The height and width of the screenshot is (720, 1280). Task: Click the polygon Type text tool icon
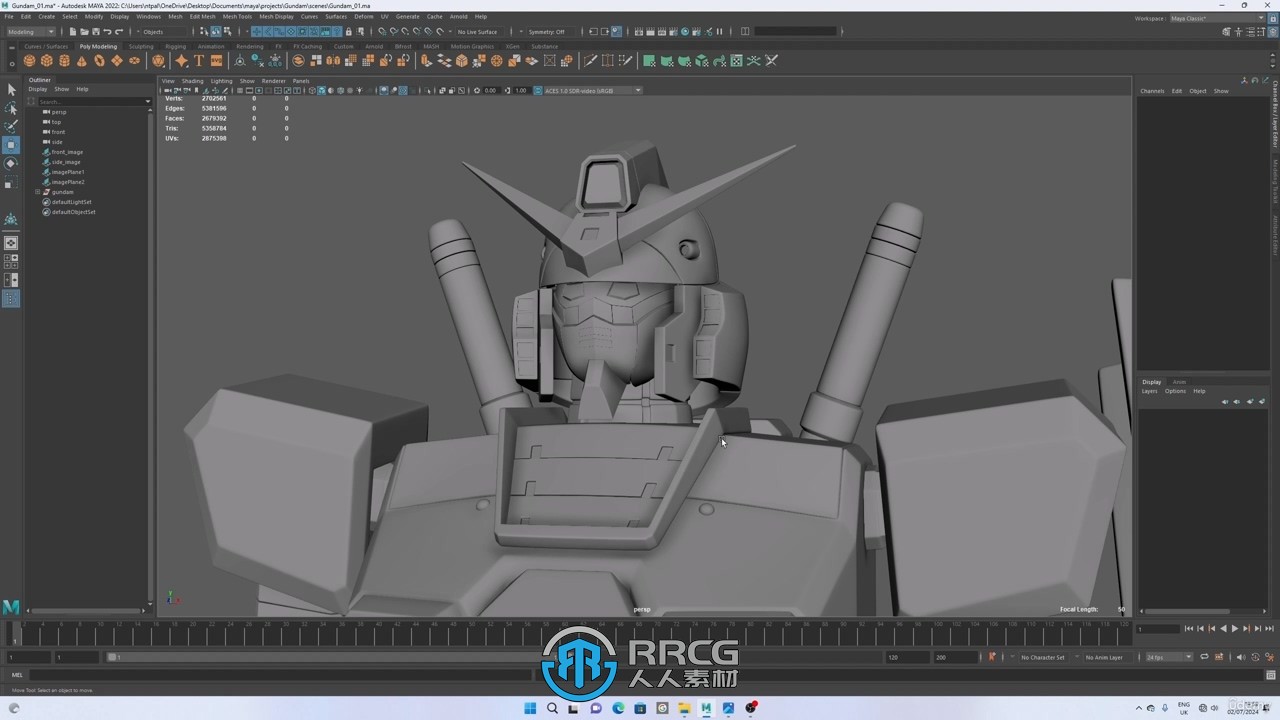click(x=199, y=61)
